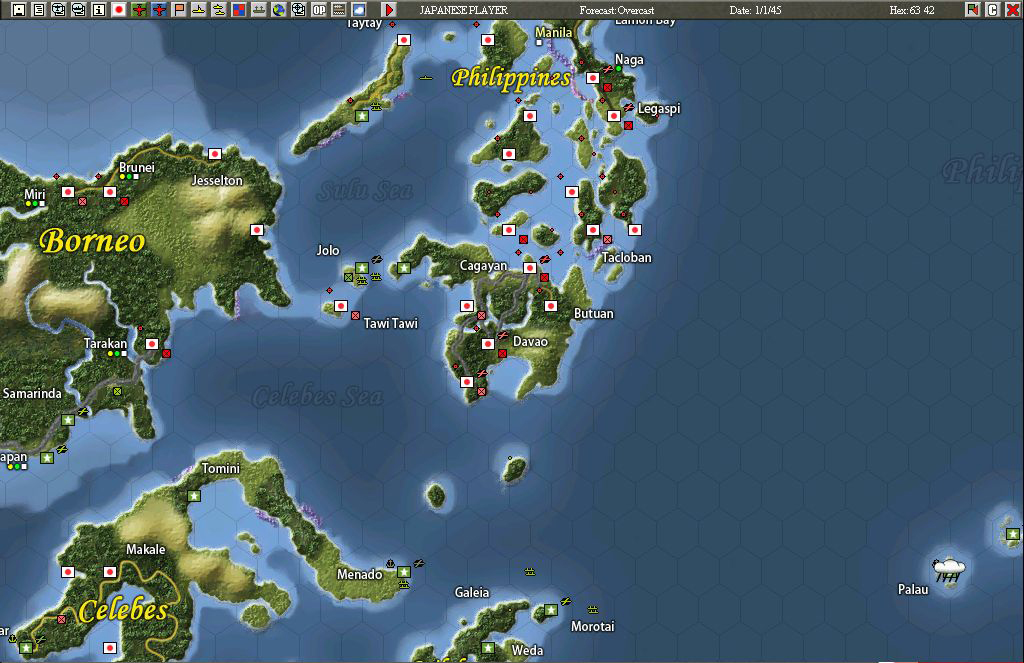Click the 'Tacloban' city label
The height and width of the screenshot is (663, 1024).
coord(627,257)
